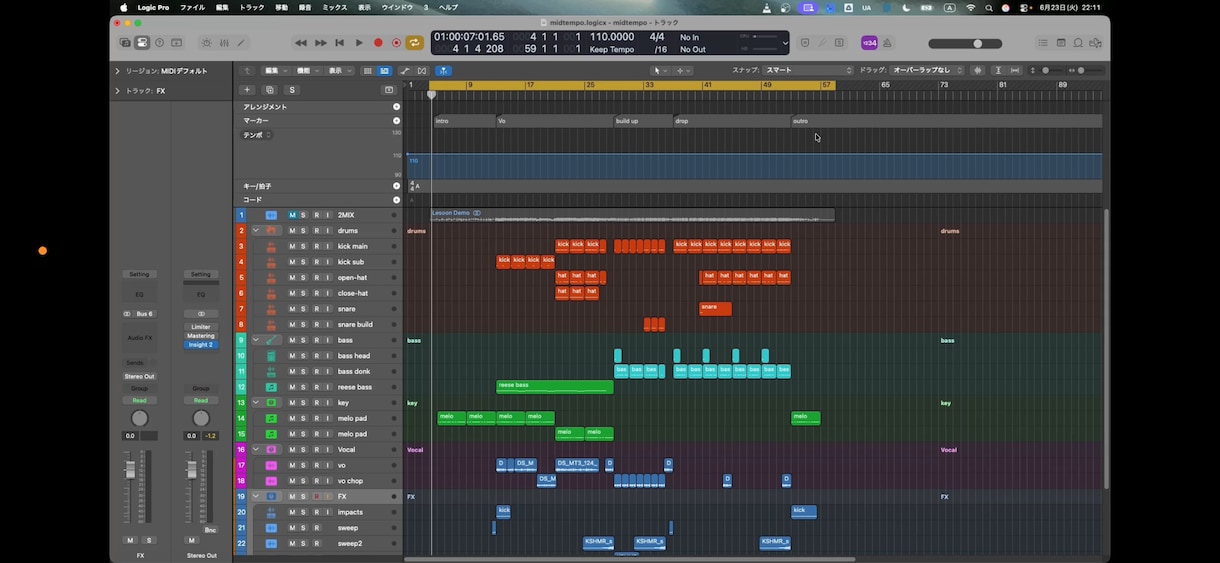Click the Mastering plug-in slot
The height and width of the screenshot is (563, 1220).
point(201,336)
